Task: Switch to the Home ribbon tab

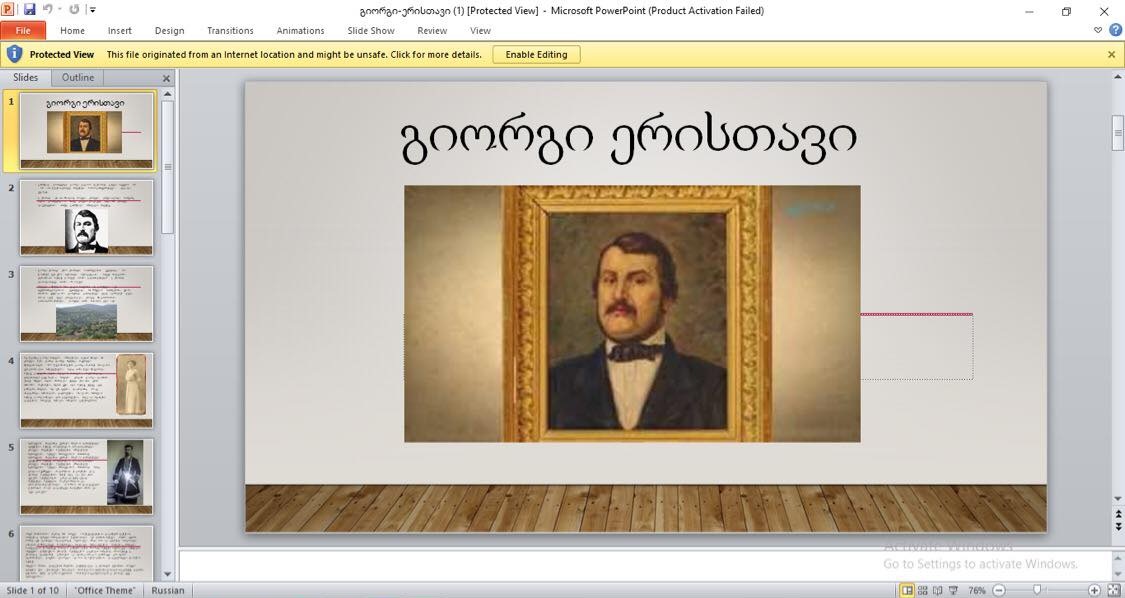Action: click(72, 31)
